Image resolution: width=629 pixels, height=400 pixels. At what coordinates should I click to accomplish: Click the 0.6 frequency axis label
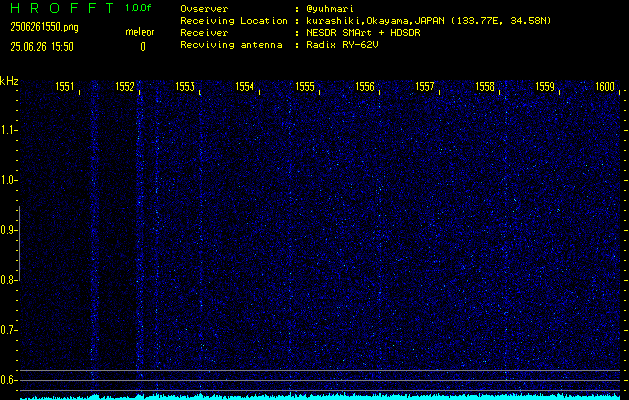[x=8, y=380]
